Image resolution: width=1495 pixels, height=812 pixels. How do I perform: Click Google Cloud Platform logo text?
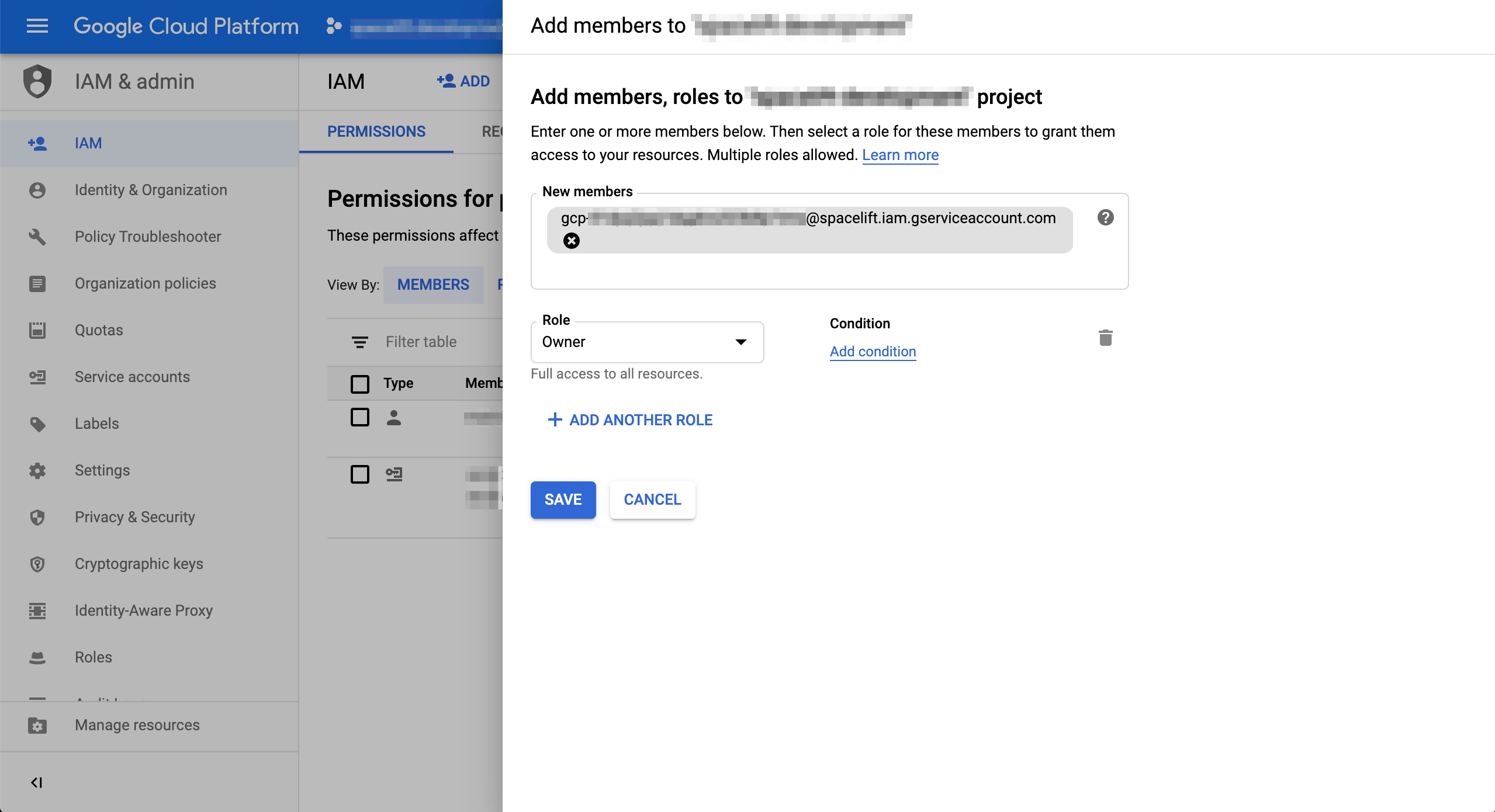pyautogui.click(x=186, y=26)
